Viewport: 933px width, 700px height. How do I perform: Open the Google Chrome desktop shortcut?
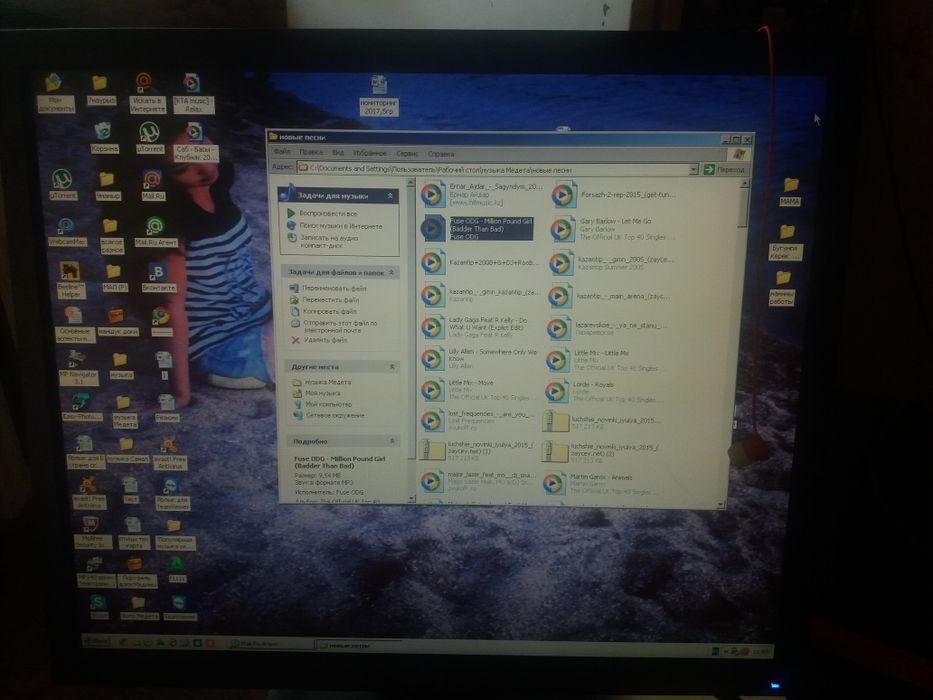[161, 320]
